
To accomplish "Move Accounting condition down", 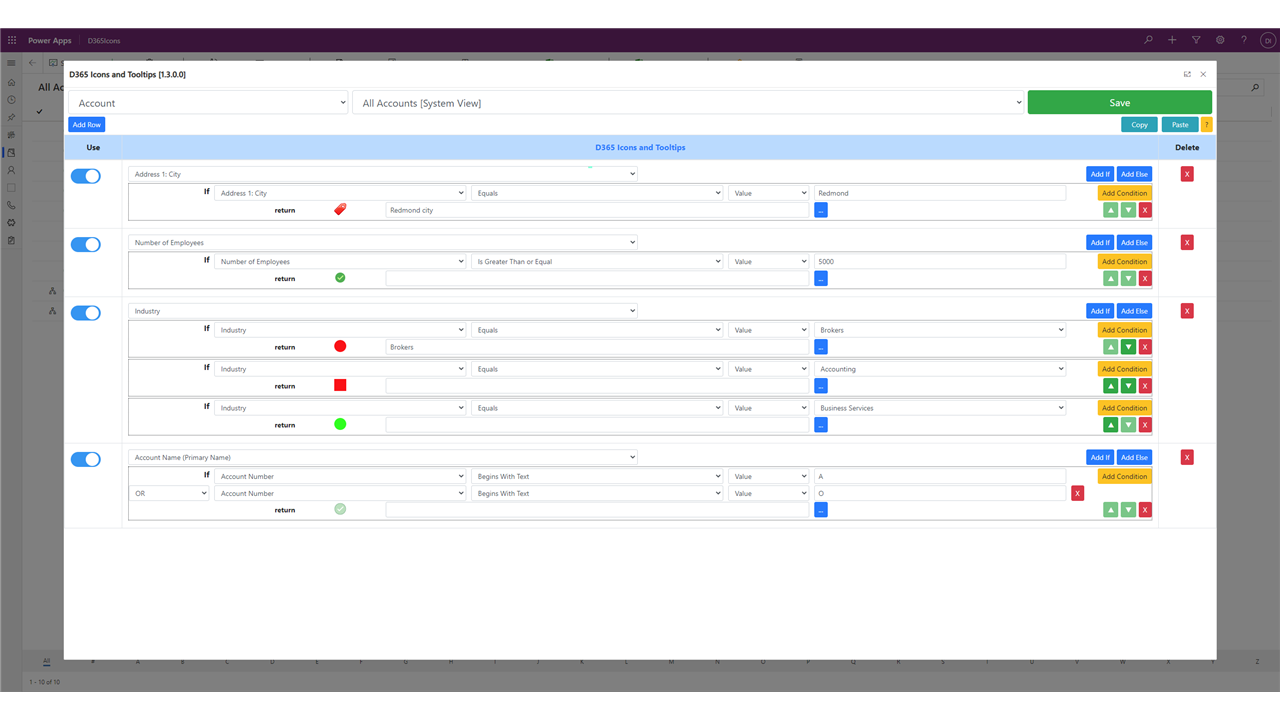I will tap(1128, 386).
